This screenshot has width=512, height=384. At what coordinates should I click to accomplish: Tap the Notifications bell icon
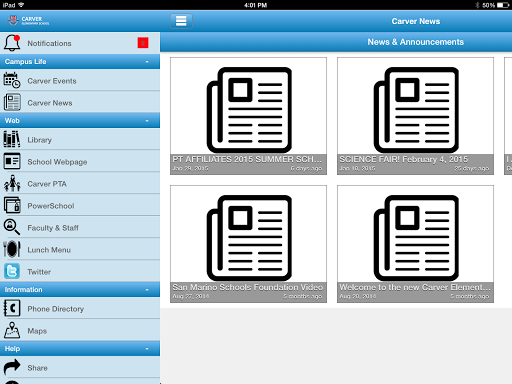pos(12,43)
